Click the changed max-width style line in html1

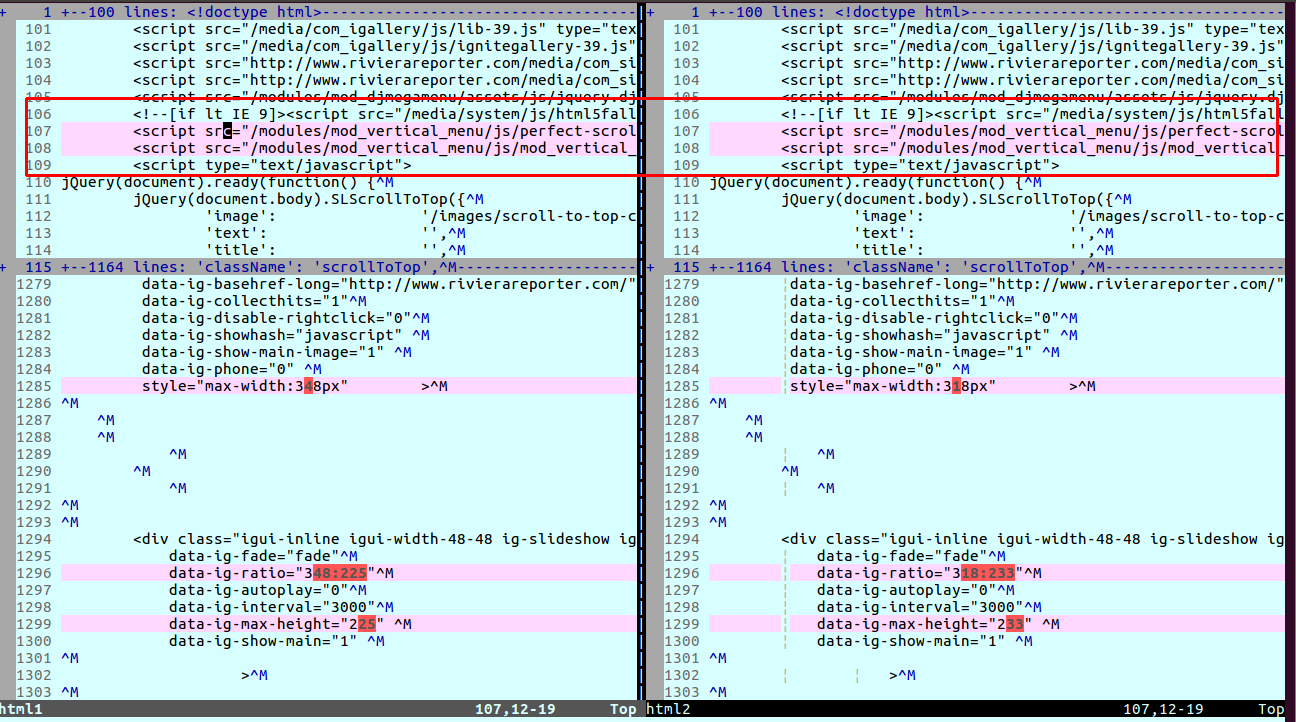[295, 386]
